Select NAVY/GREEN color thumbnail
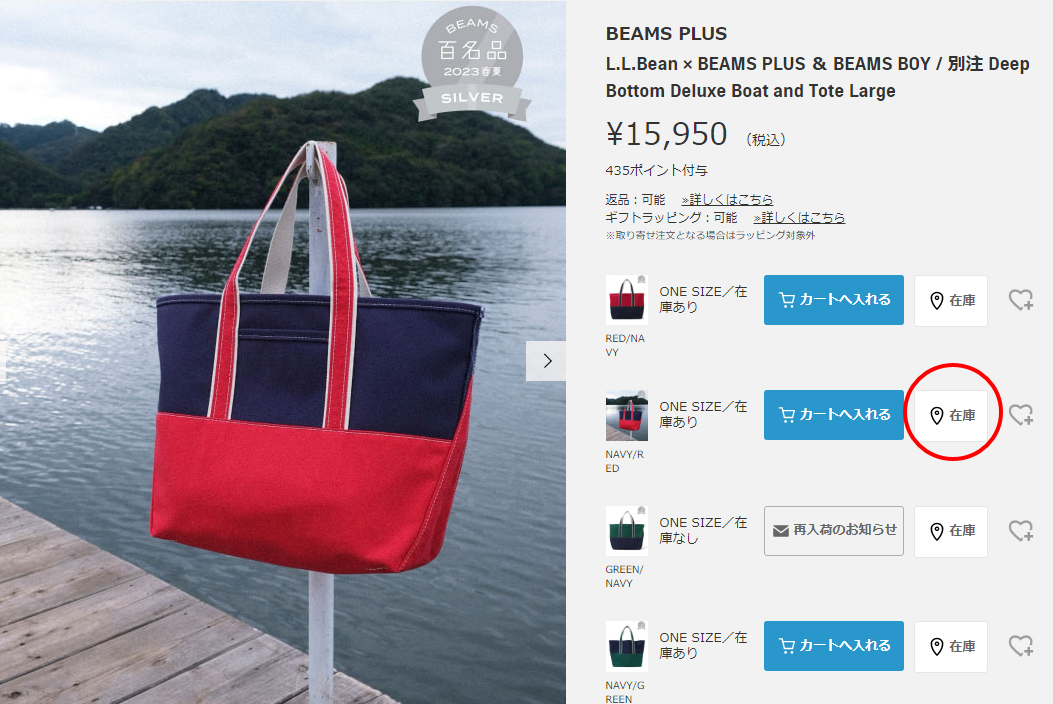This screenshot has height=704, width=1053. pyautogui.click(x=627, y=646)
